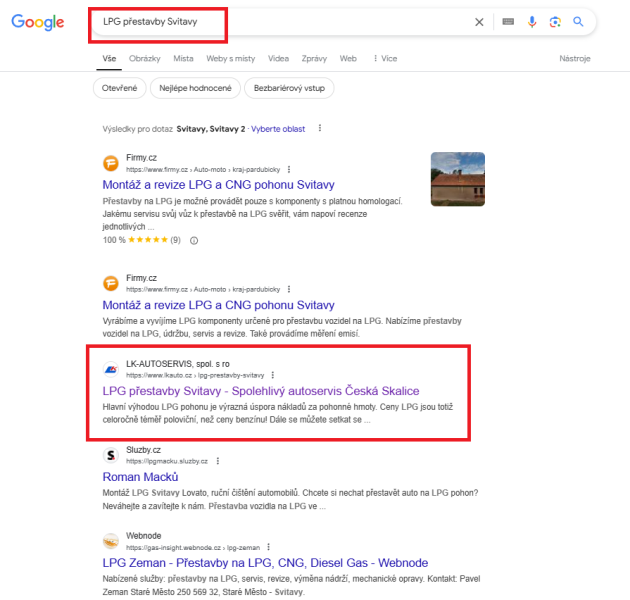Open the Web tab

[348, 59]
